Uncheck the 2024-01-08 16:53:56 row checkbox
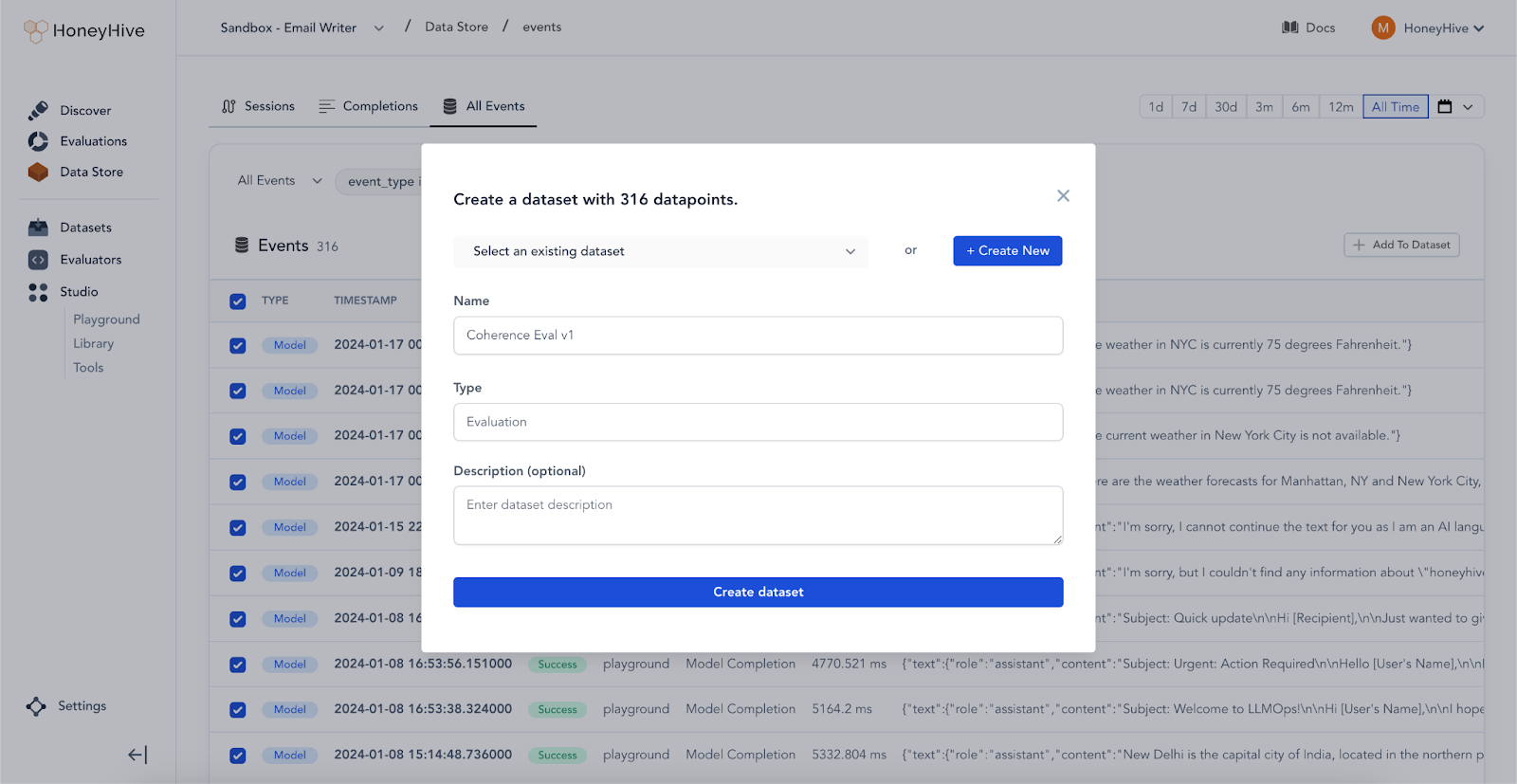 [238, 665]
